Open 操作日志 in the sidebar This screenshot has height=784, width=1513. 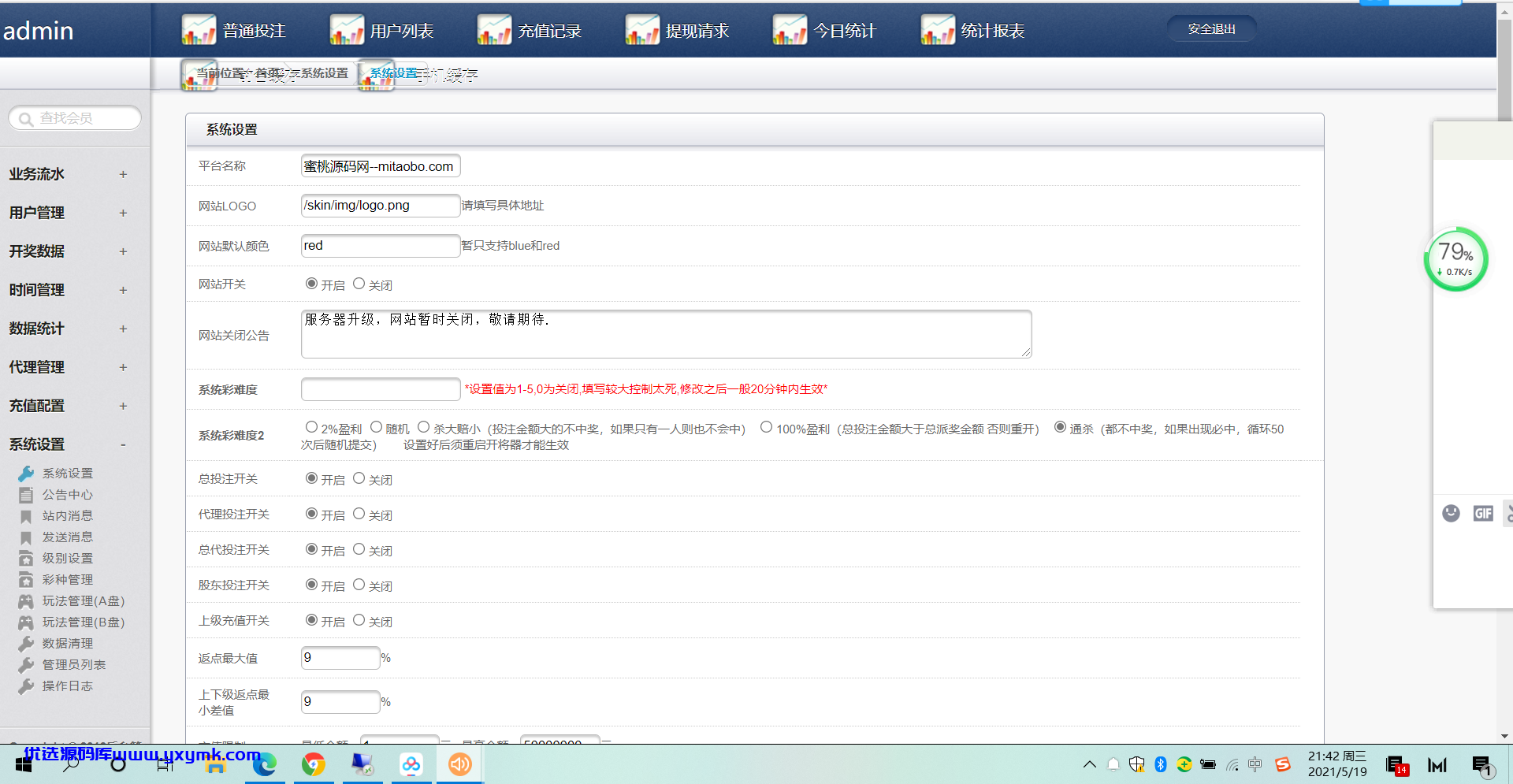coord(68,686)
